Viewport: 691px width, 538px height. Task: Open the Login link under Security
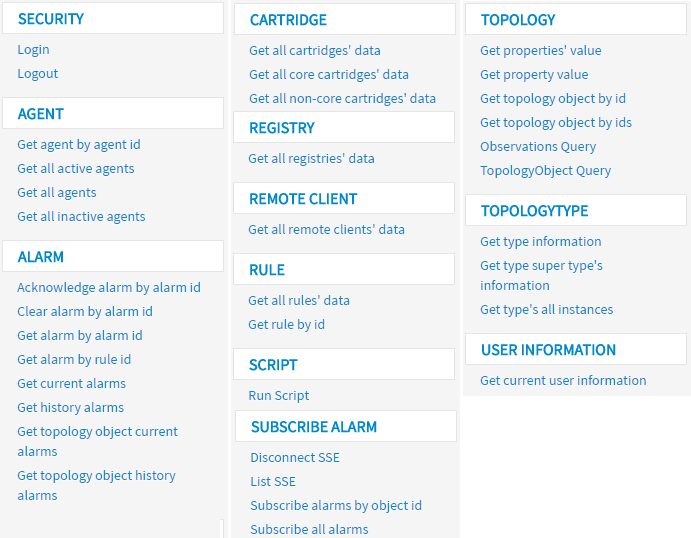point(33,50)
